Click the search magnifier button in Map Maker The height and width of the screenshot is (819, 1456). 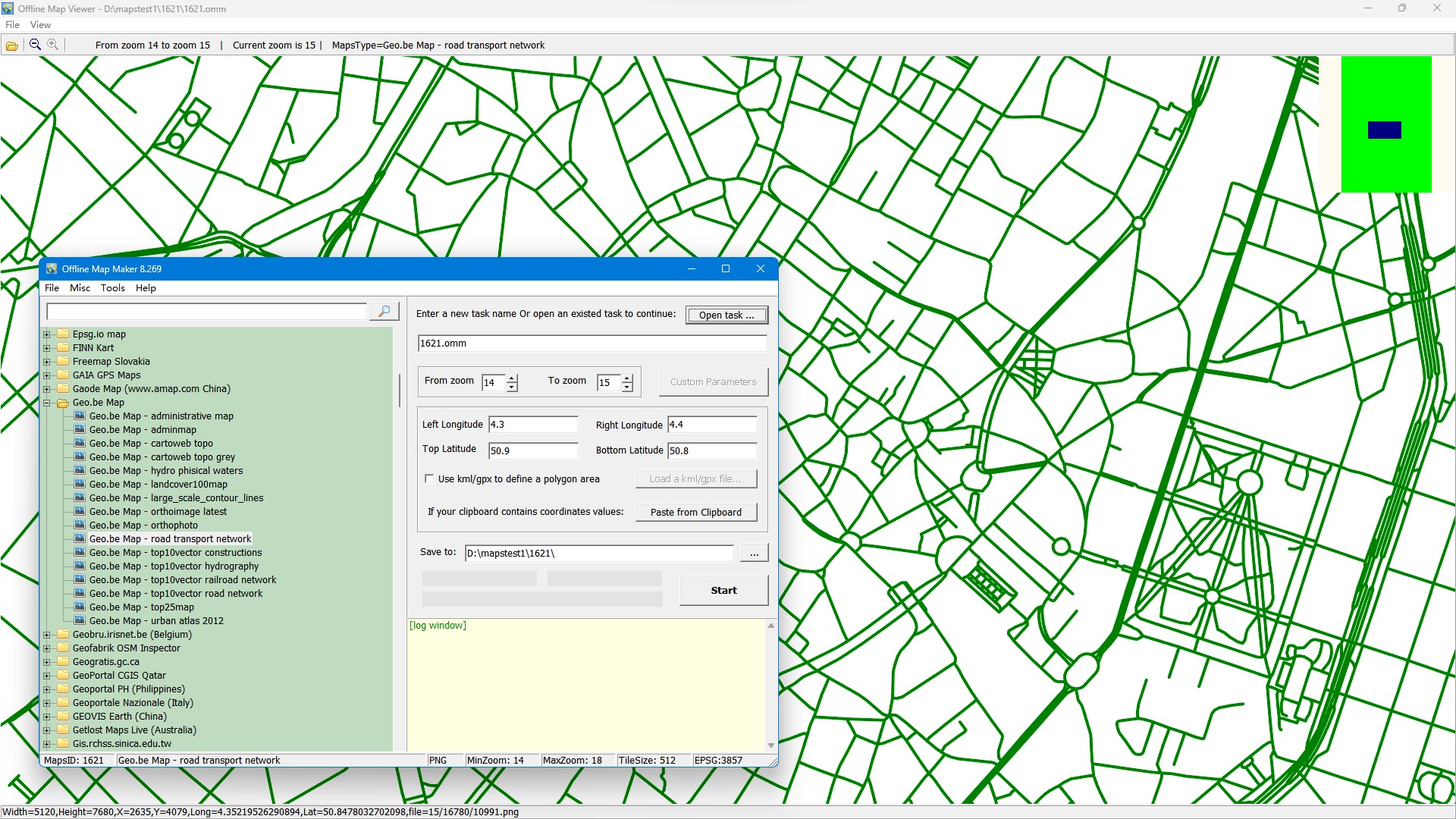(x=384, y=312)
